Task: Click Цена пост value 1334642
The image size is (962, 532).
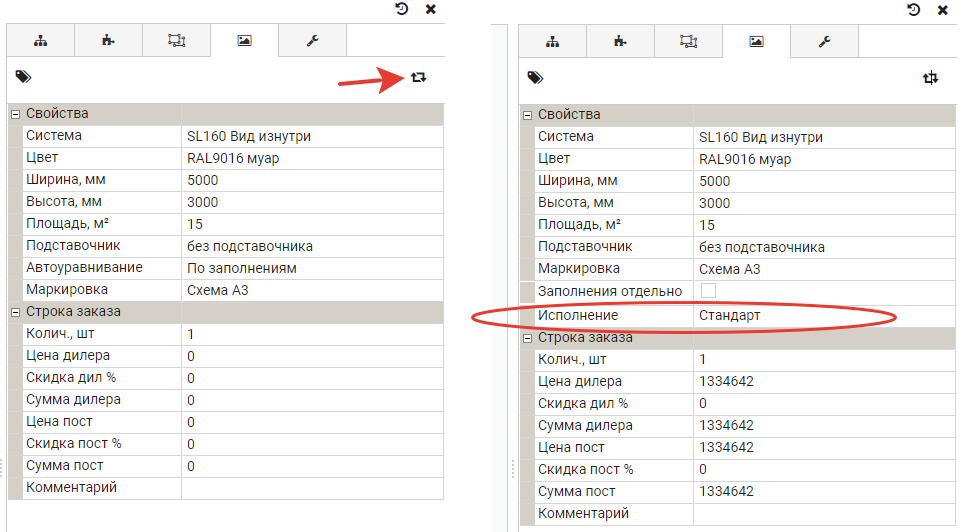Action: (825, 447)
